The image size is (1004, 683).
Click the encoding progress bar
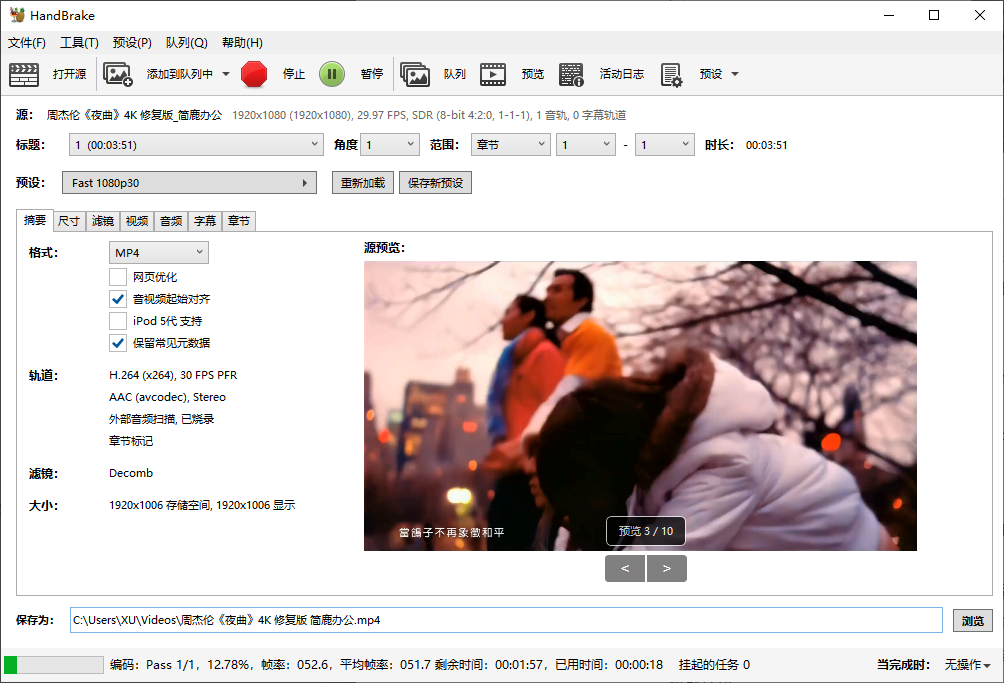point(54,665)
